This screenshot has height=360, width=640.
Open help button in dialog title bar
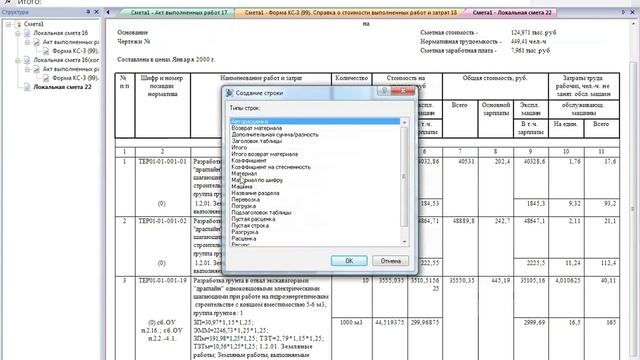384,91
